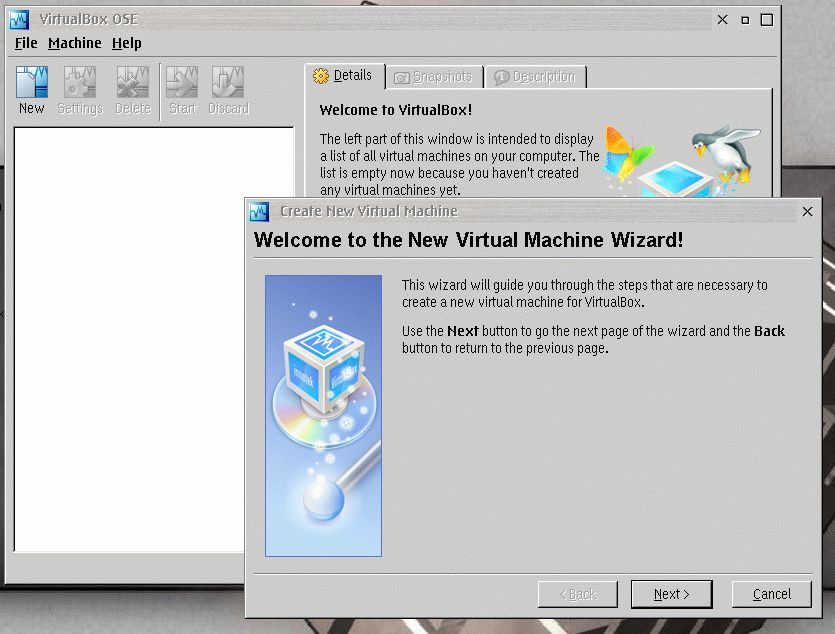Click the Create New Virtual Machine dialog icon

pyautogui.click(x=259, y=212)
